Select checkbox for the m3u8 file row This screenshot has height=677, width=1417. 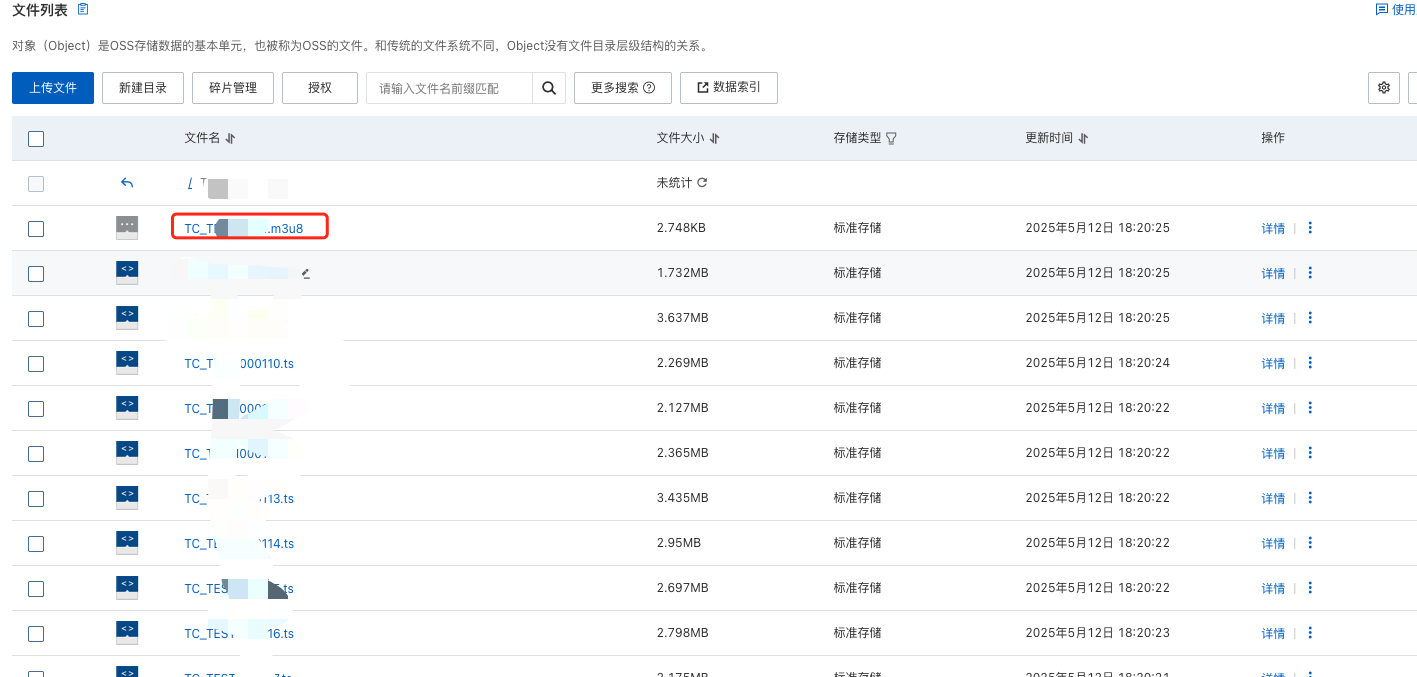(36, 229)
